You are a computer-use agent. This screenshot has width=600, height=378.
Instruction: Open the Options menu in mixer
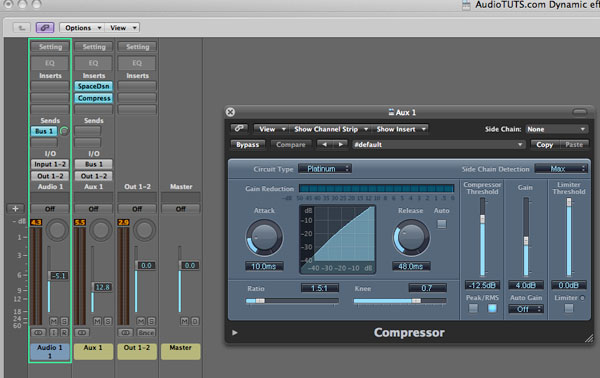coord(82,28)
